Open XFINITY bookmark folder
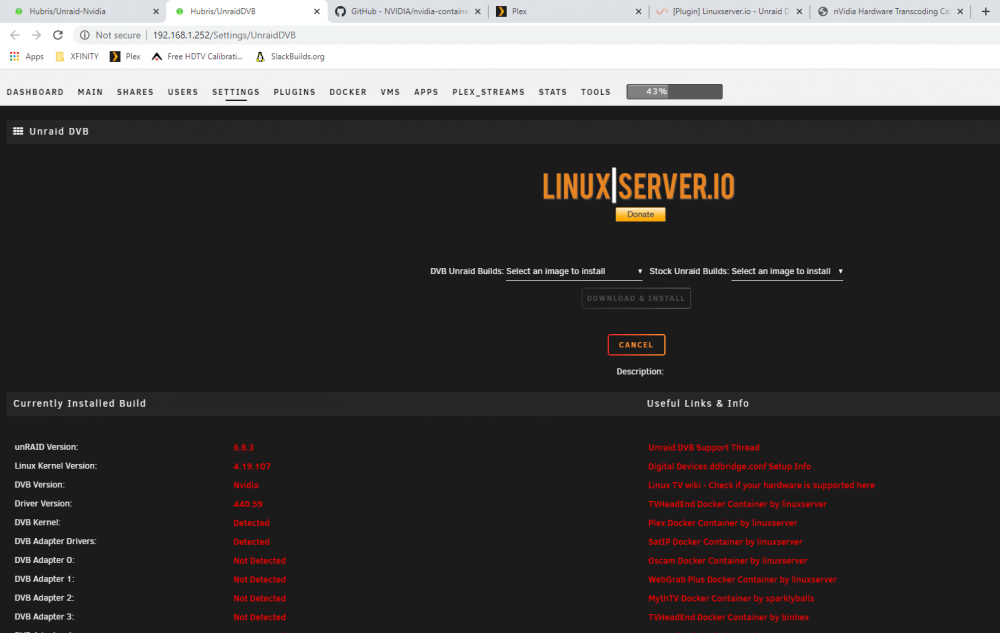Image resolution: width=1000 pixels, height=633 pixels. tap(77, 57)
